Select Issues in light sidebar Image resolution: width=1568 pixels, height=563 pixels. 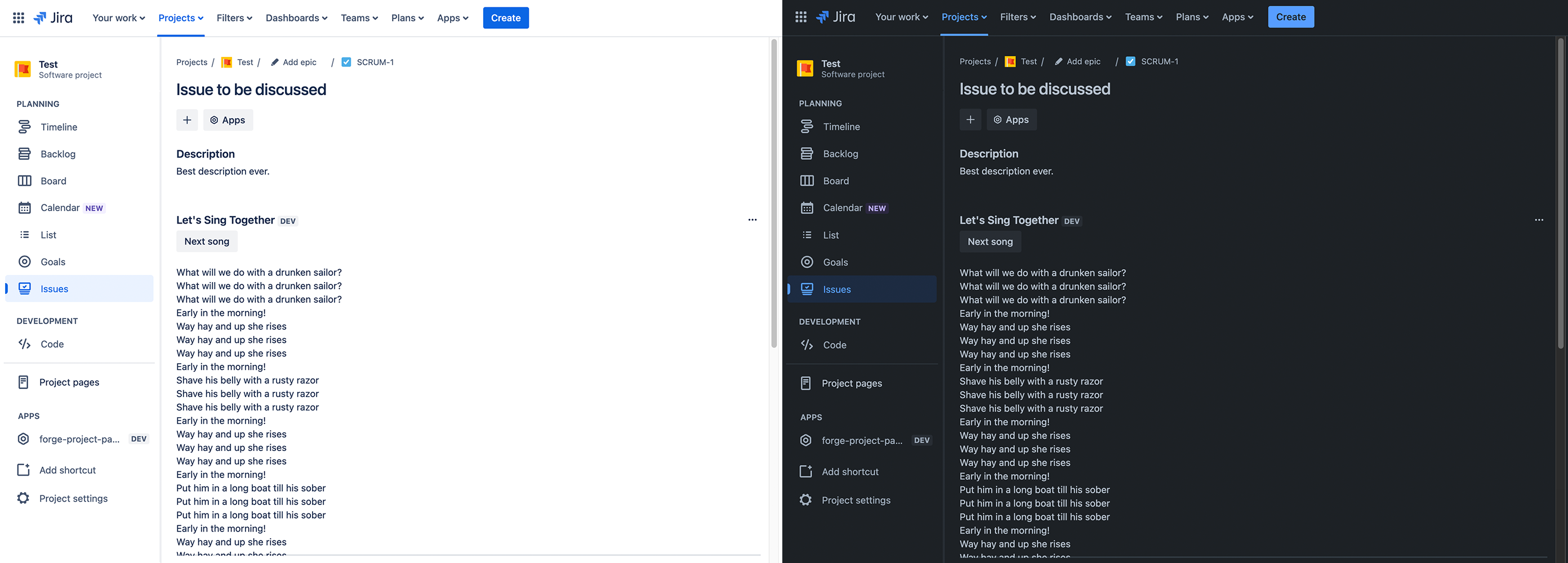[x=79, y=288]
